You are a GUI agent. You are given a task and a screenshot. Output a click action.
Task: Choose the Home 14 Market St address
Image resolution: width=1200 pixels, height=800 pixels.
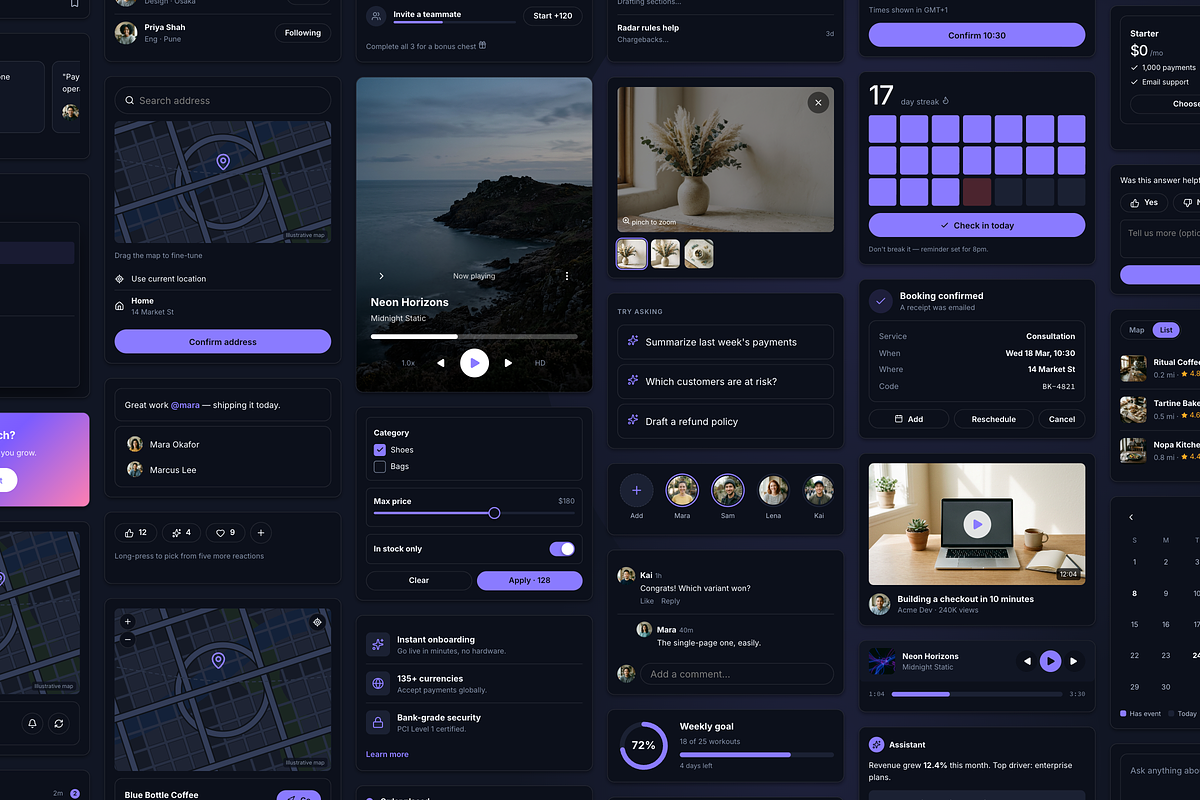coord(223,306)
